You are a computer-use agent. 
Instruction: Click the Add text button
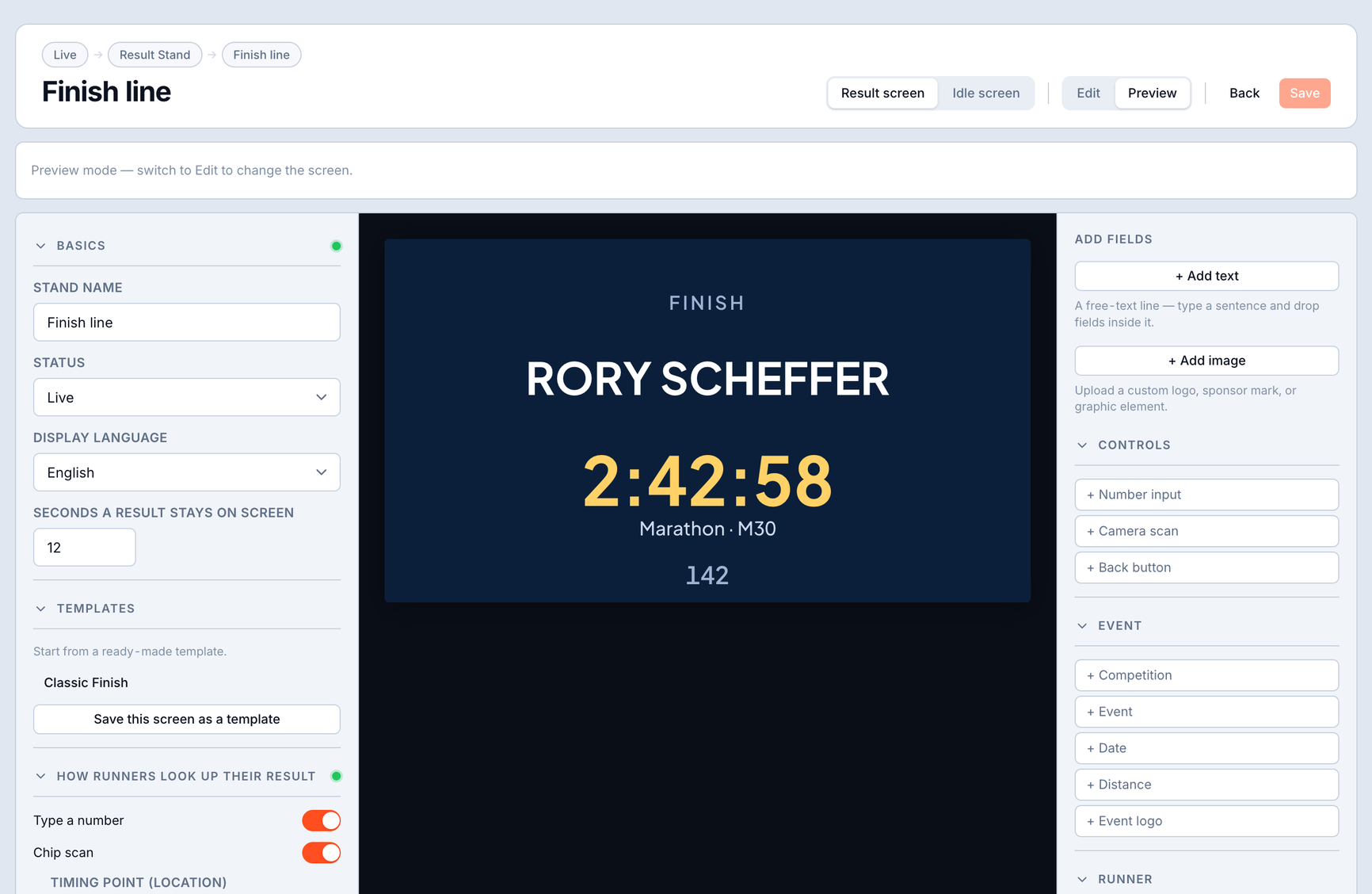[1206, 276]
